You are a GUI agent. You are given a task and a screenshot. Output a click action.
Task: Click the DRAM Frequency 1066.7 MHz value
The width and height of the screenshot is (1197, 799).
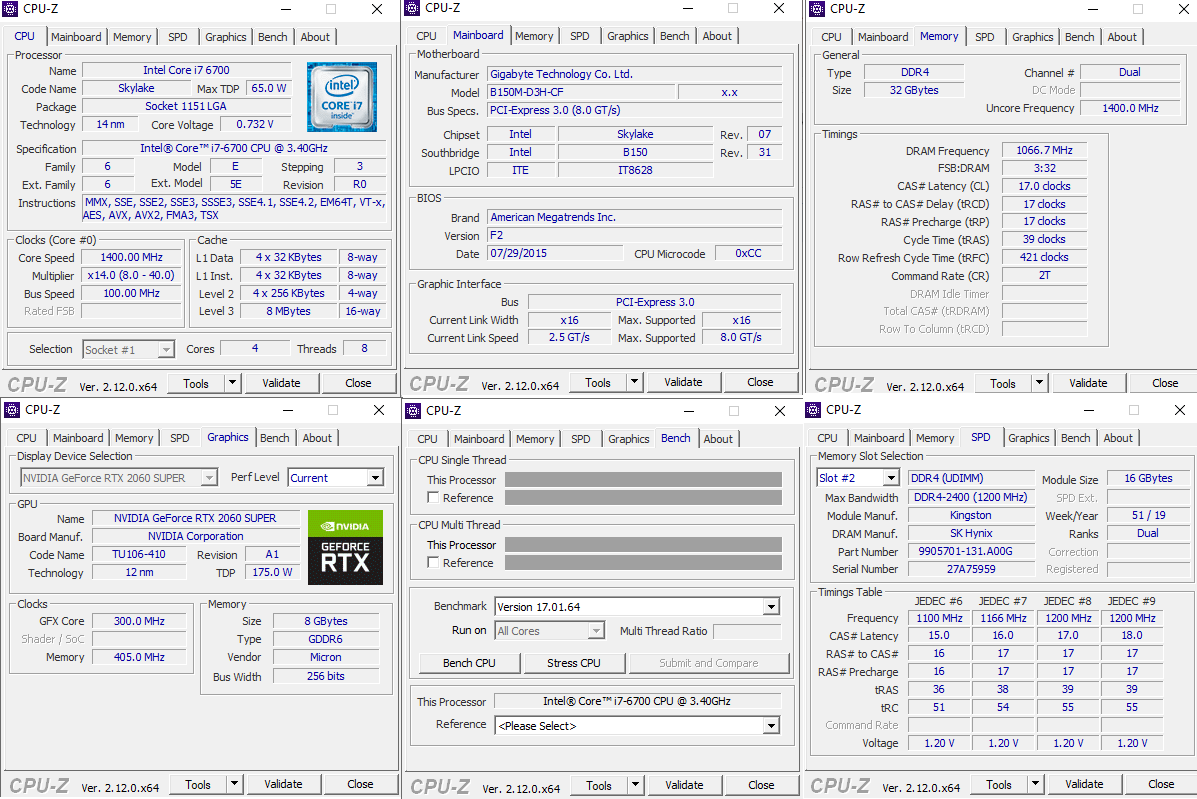pos(1044,150)
